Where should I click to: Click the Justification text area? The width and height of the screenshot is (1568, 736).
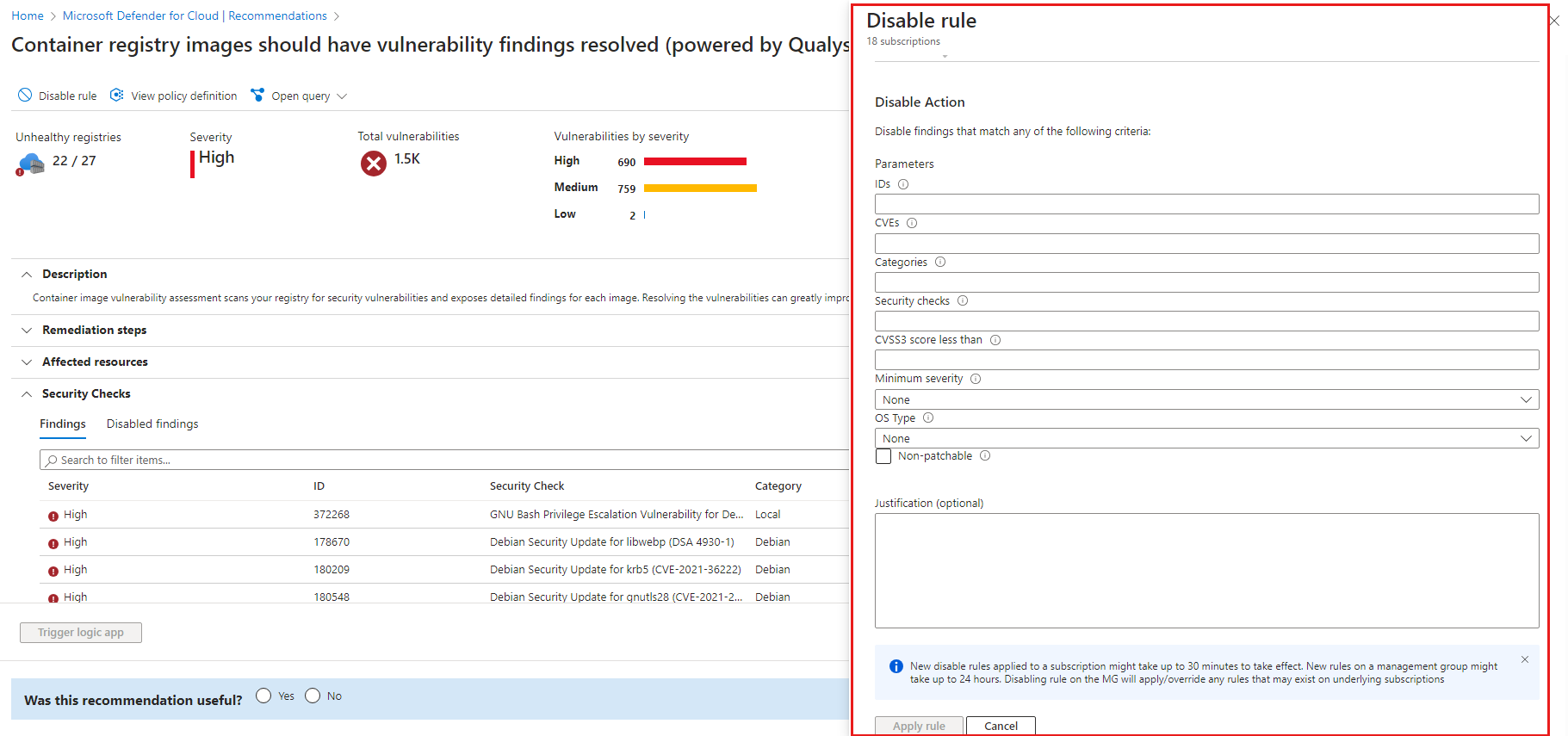pos(1206,571)
